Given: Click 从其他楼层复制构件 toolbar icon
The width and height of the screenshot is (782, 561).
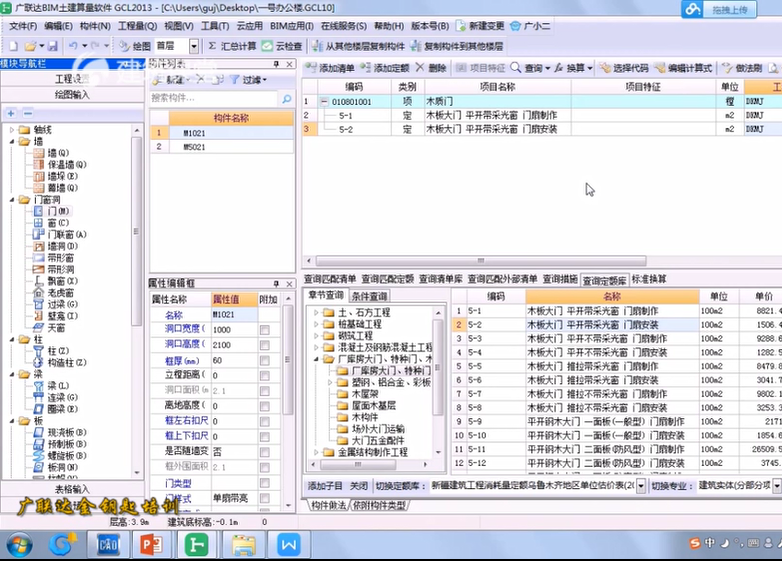Looking at the screenshot, I should coord(358,46).
